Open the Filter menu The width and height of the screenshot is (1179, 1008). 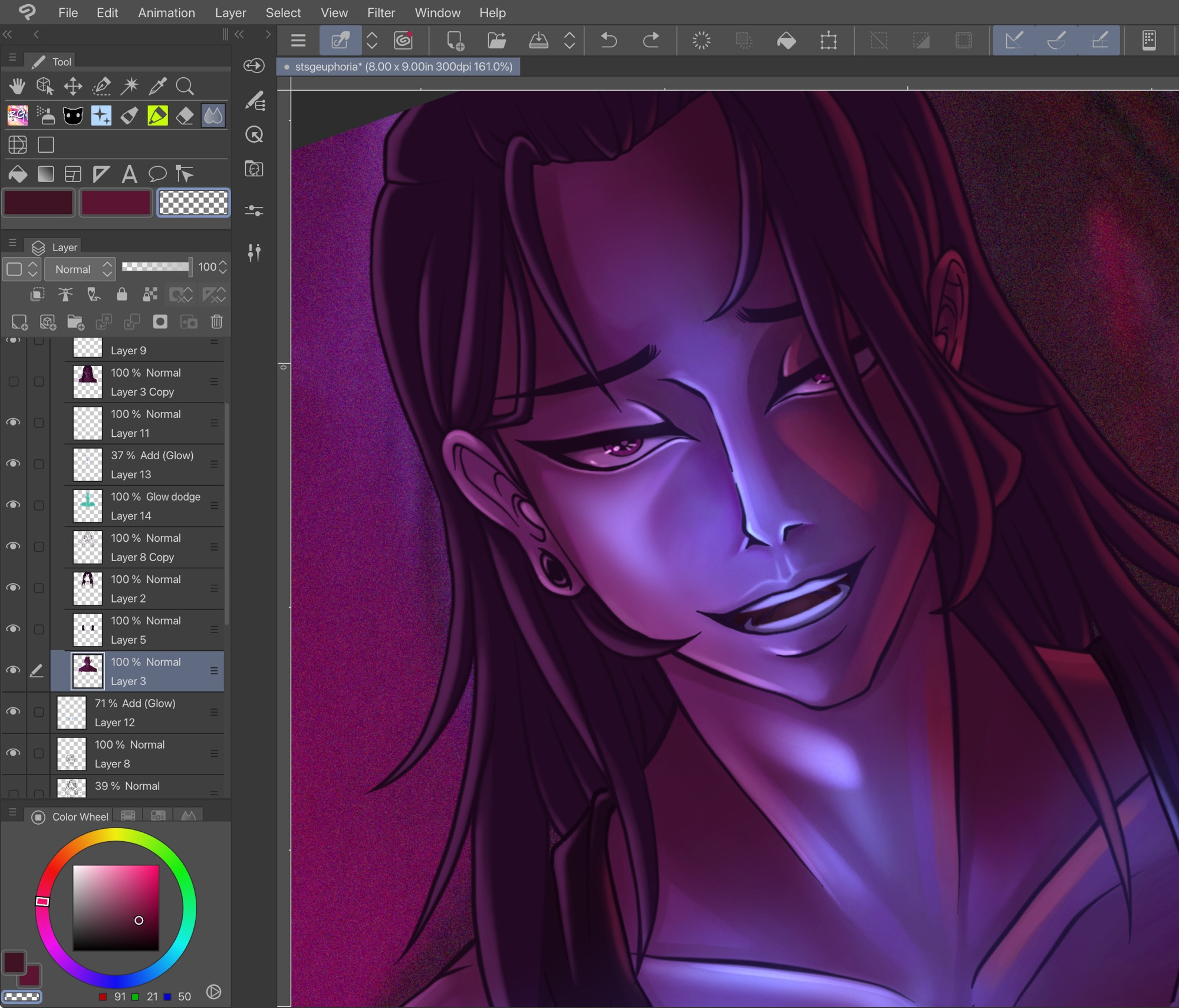coord(381,12)
